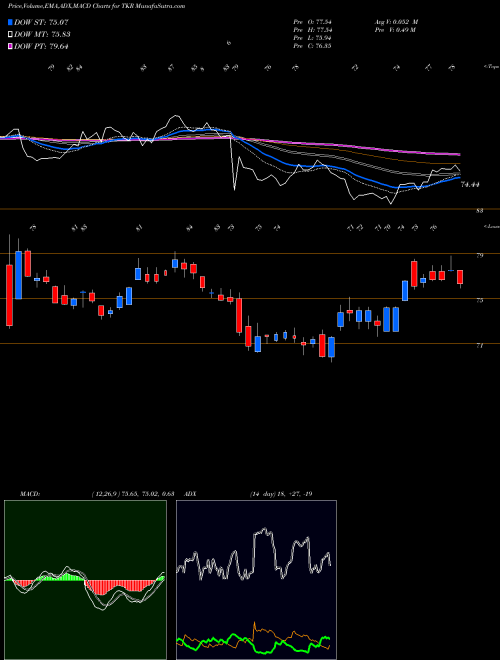
Task: Click the last red candlestick on the right
Action: click(460, 277)
